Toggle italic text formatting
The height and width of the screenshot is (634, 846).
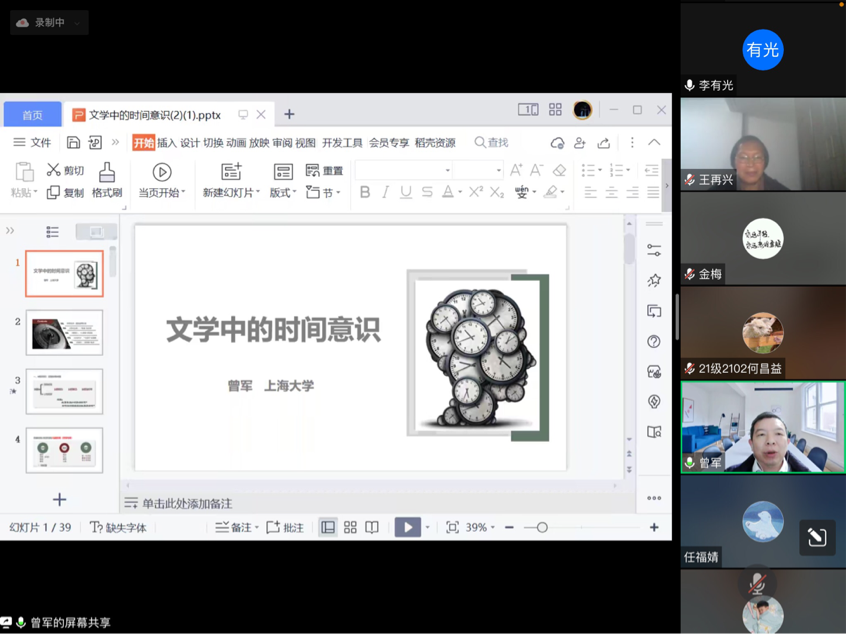click(385, 192)
